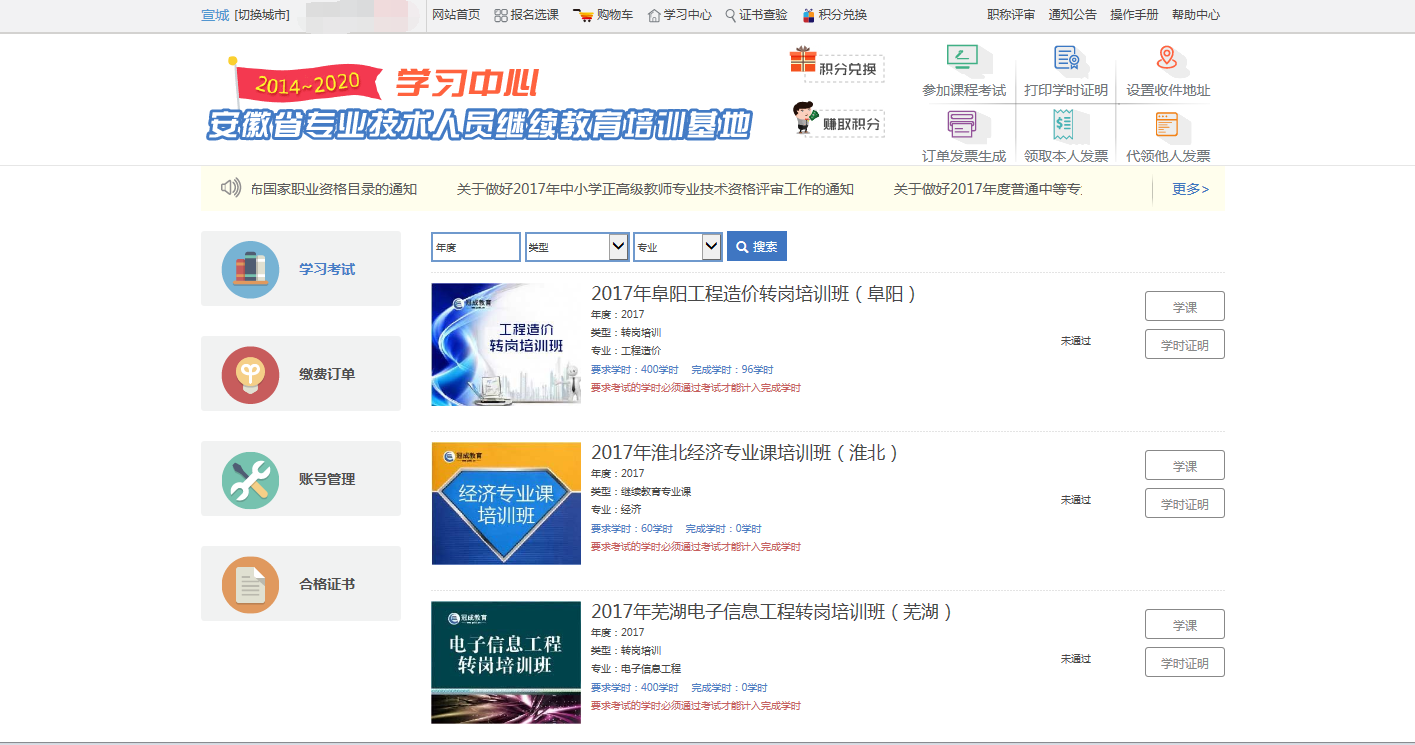Open the 类型 dropdown
Viewport: 1415px width, 745px height.
pyautogui.click(x=577, y=247)
